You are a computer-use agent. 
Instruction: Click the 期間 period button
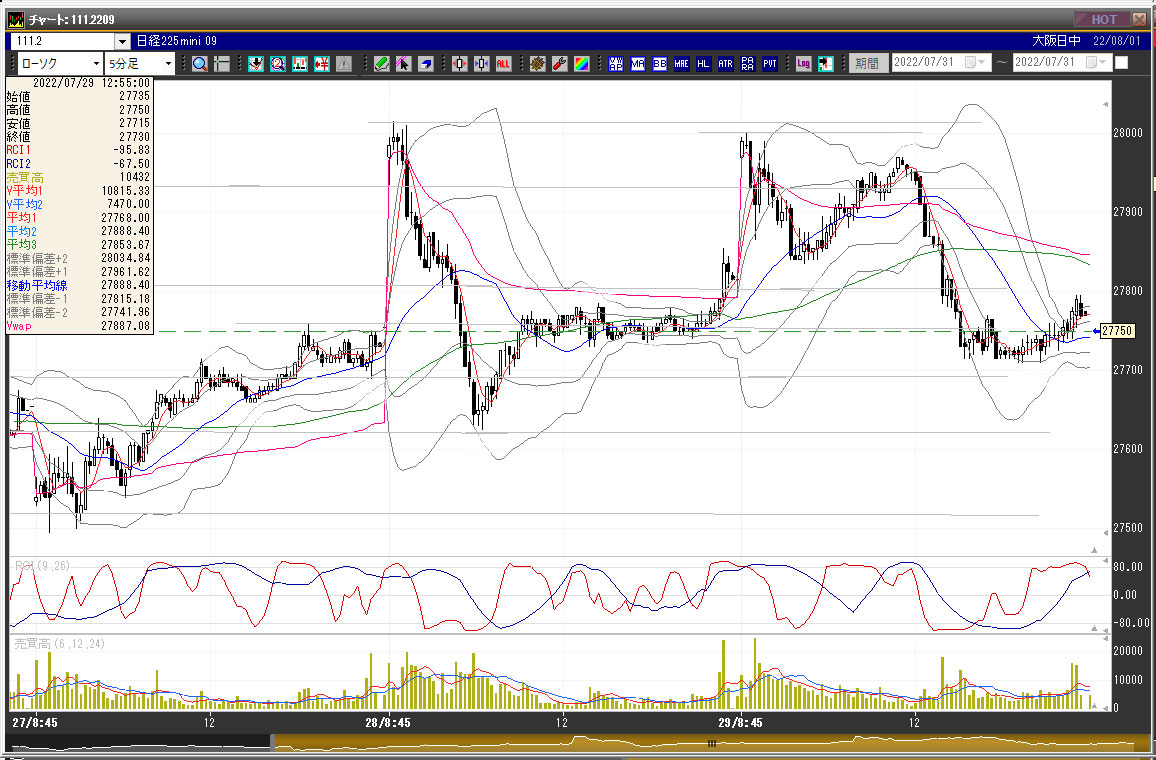(x=867, y=63)
